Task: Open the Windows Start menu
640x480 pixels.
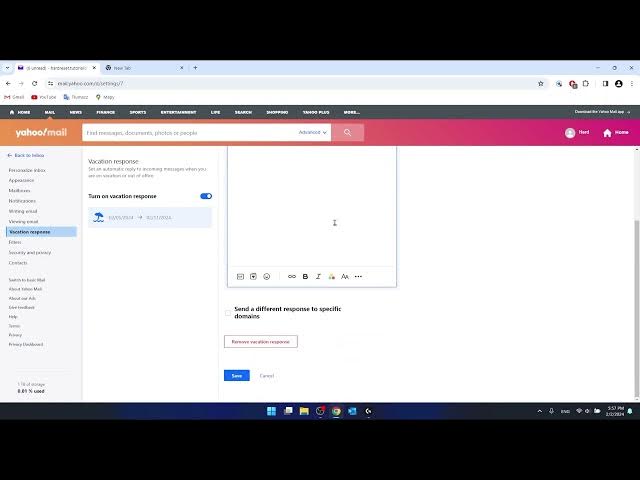Action: 271,411
